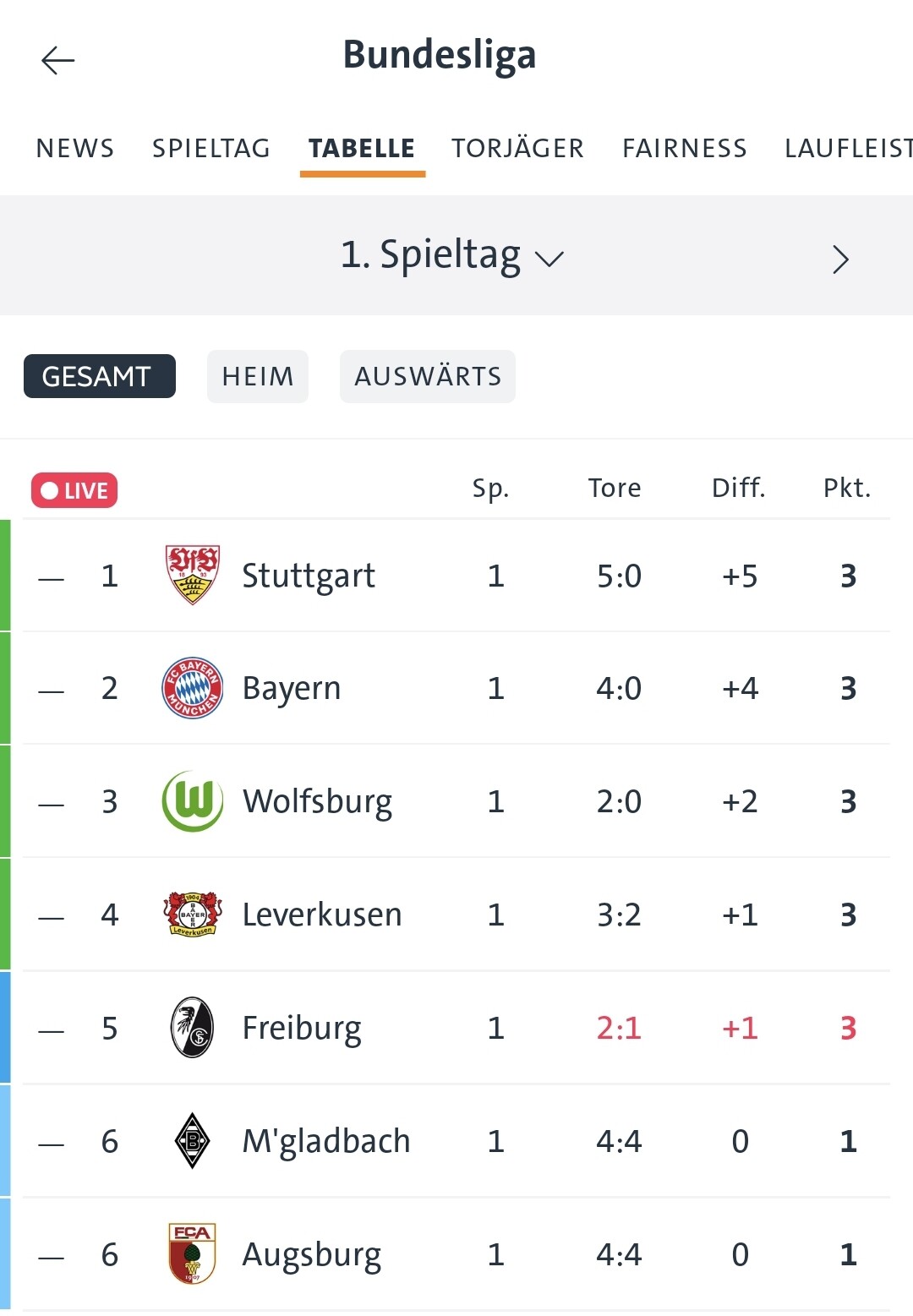Viewport: 913px width, 1316px height.
Task: Switch table view to GESAMT
Action: coord(100,376)
